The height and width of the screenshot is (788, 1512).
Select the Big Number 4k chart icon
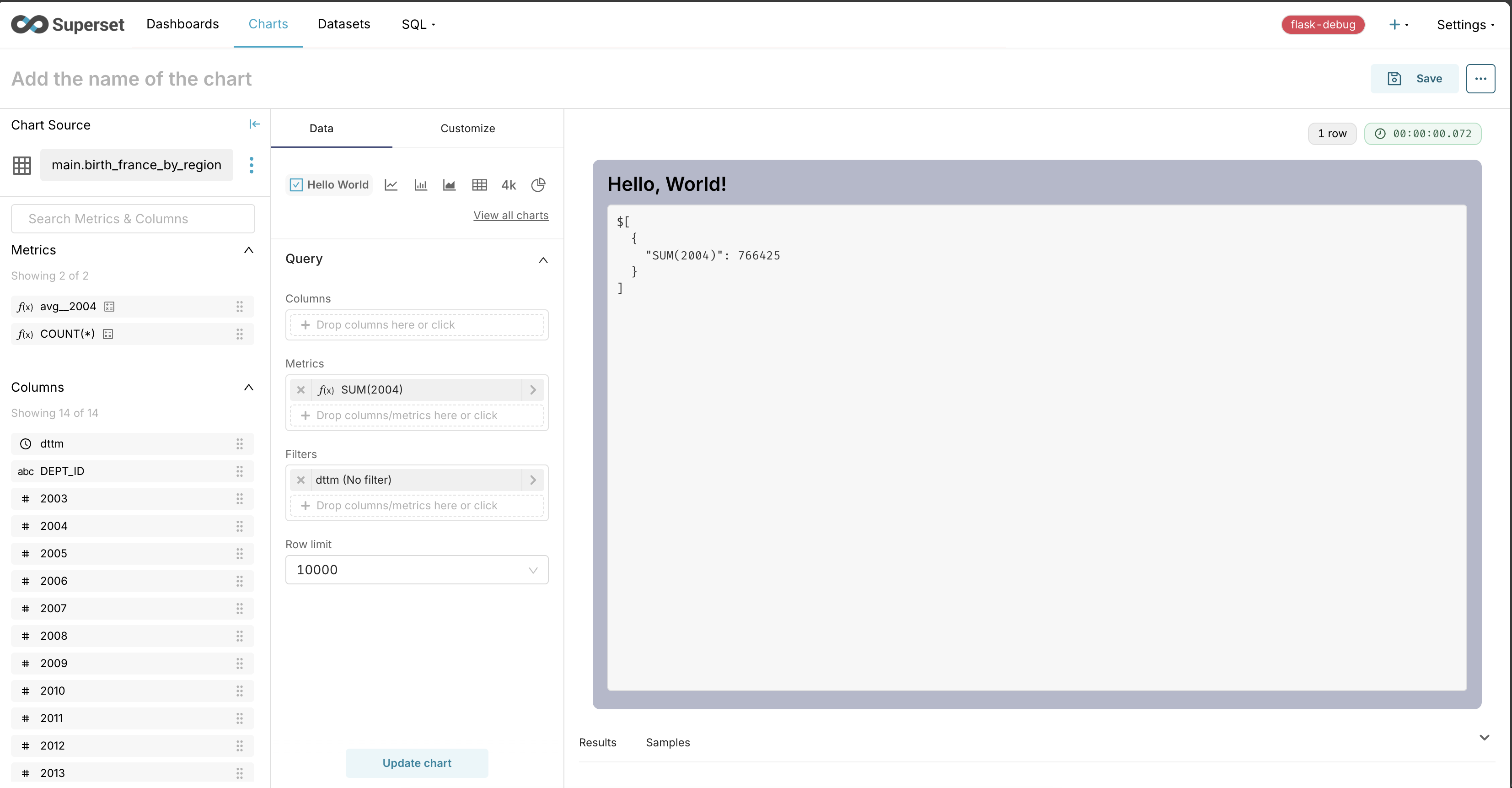[x=508, y=185]
